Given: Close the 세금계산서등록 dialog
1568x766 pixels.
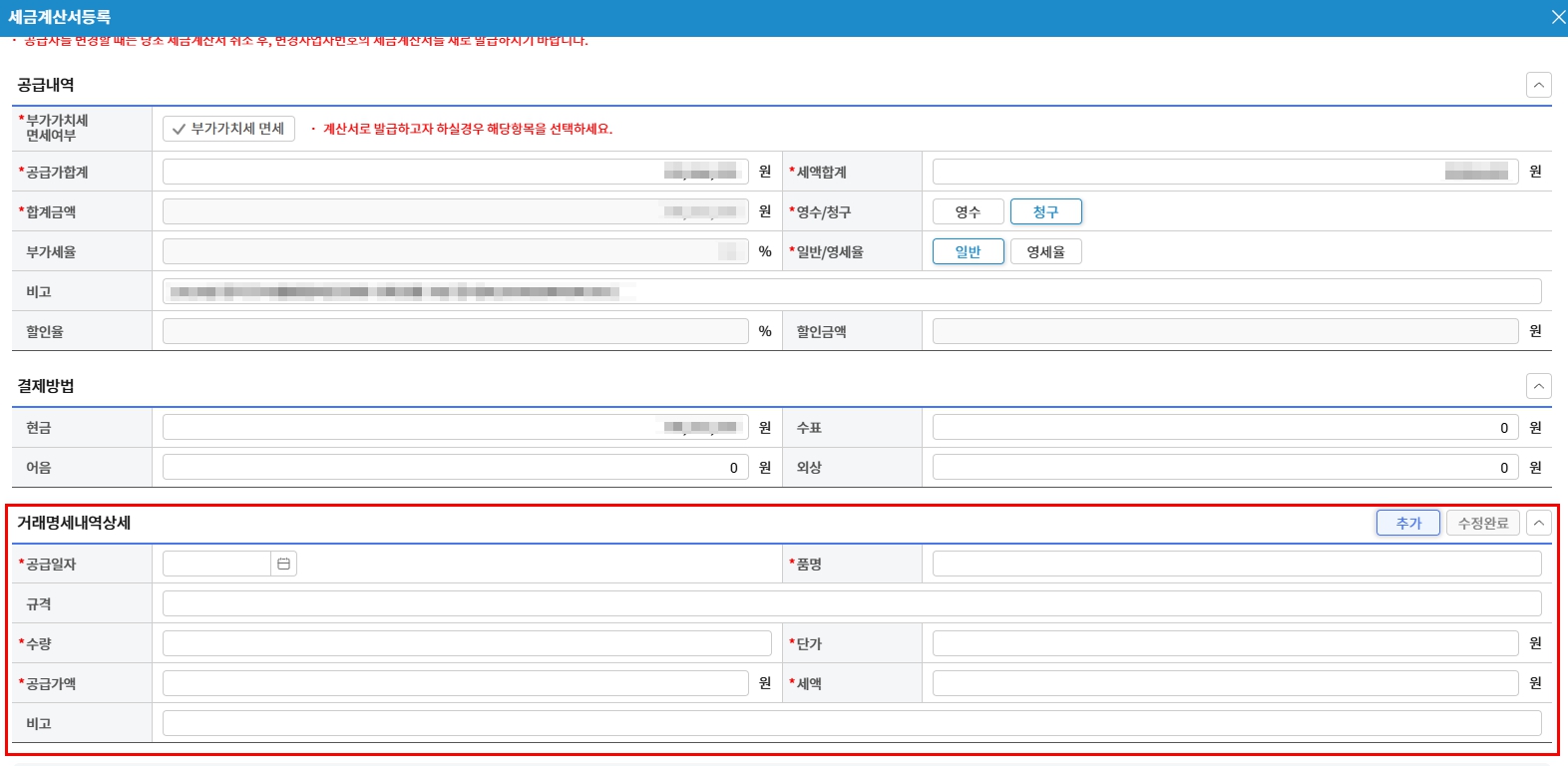Looking at the screenshot, I should tap(1558, 17).
